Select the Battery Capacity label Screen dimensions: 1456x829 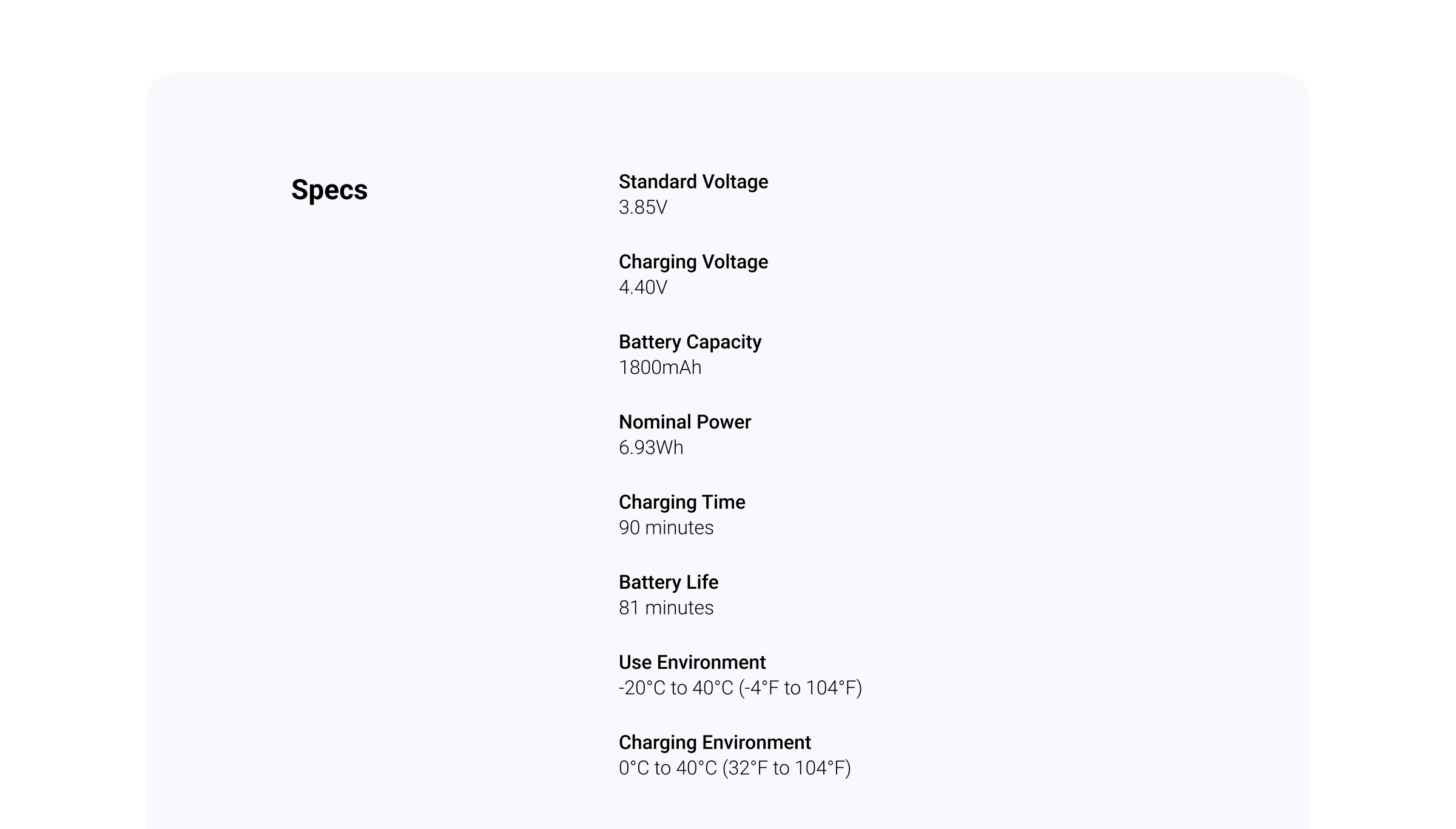[x=690, y=342]
